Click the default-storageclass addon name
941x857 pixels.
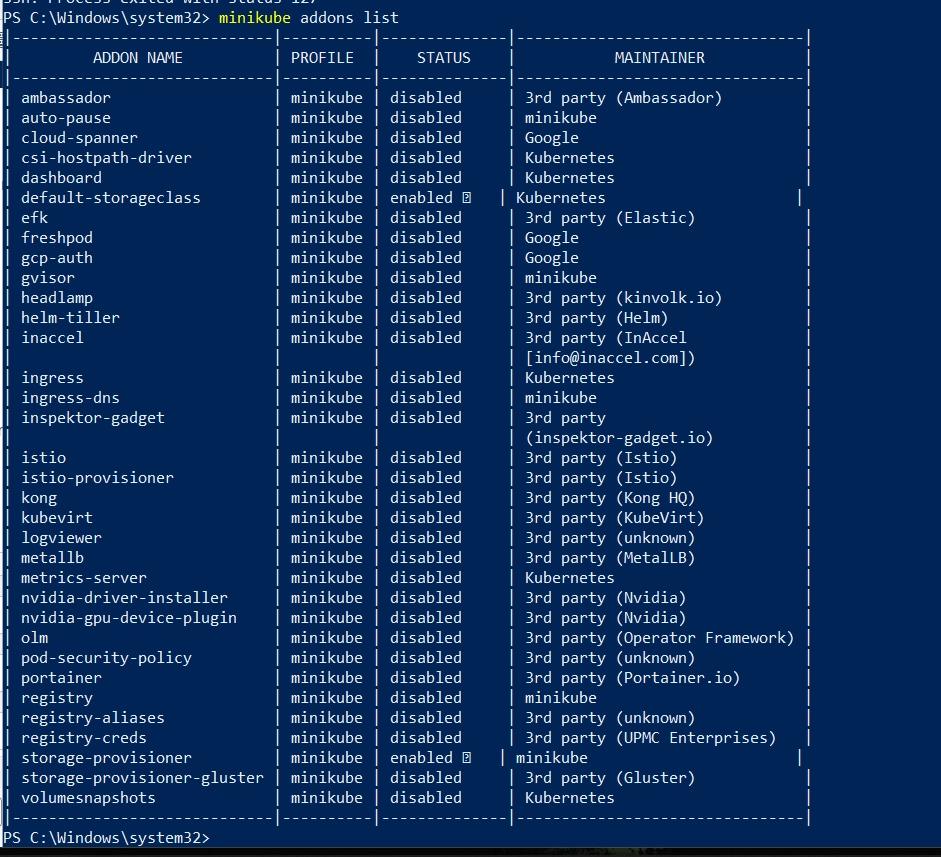coord(110,198)
